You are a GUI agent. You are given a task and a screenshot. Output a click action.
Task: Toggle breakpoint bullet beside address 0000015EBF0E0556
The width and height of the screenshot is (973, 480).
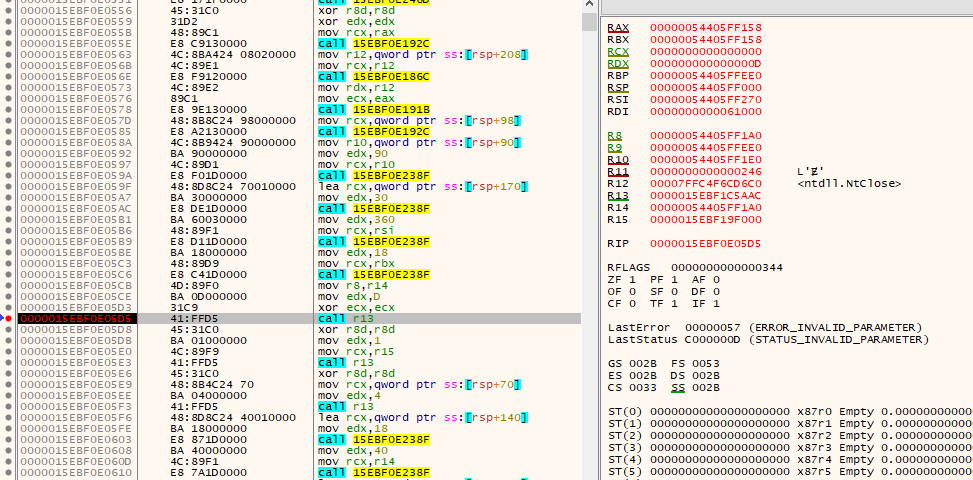click(x=8, y=10)
